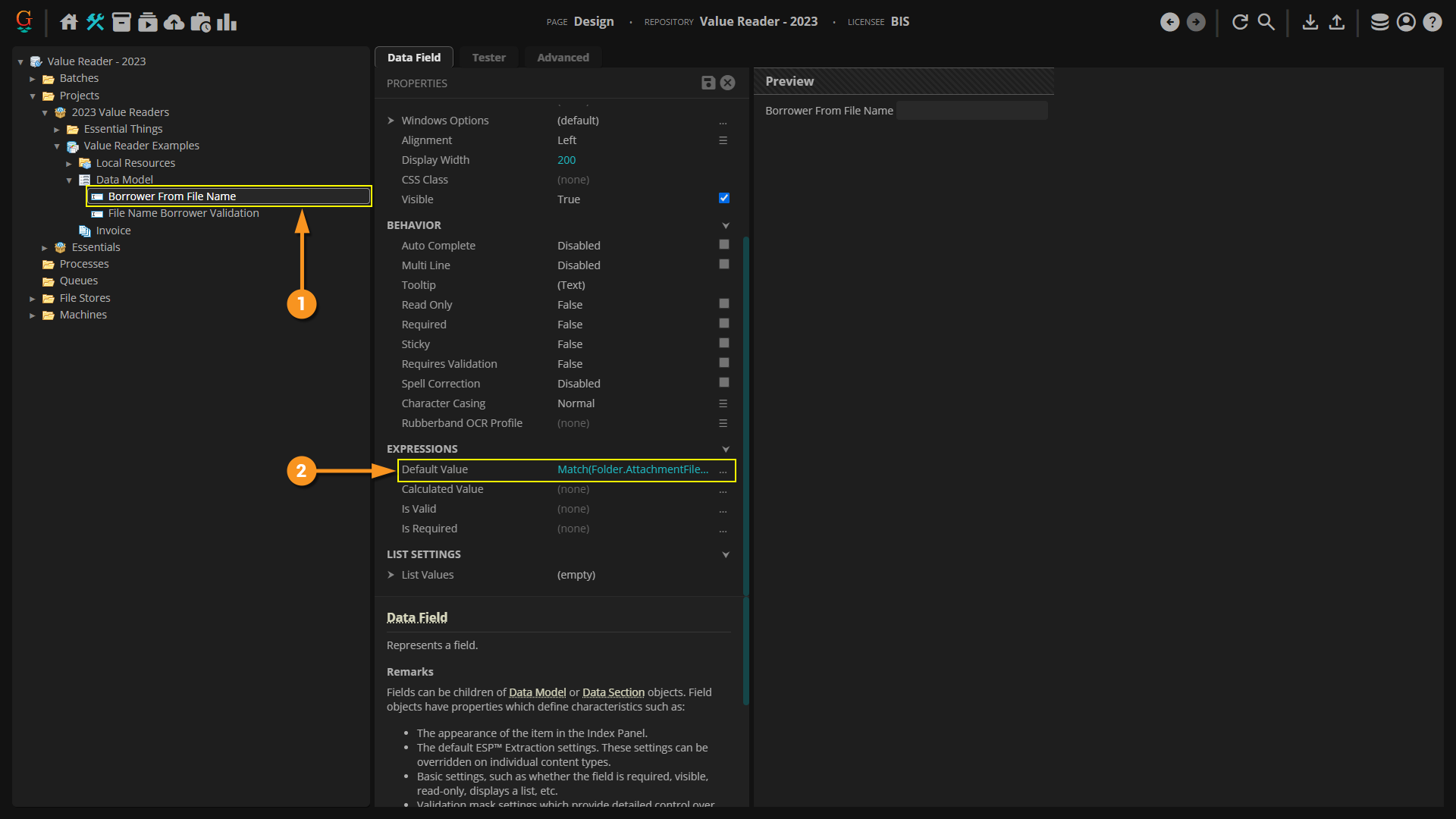Open the user account icon
The height and width of the screenshot is (819, 1456).
click(x=1406, y=22)
